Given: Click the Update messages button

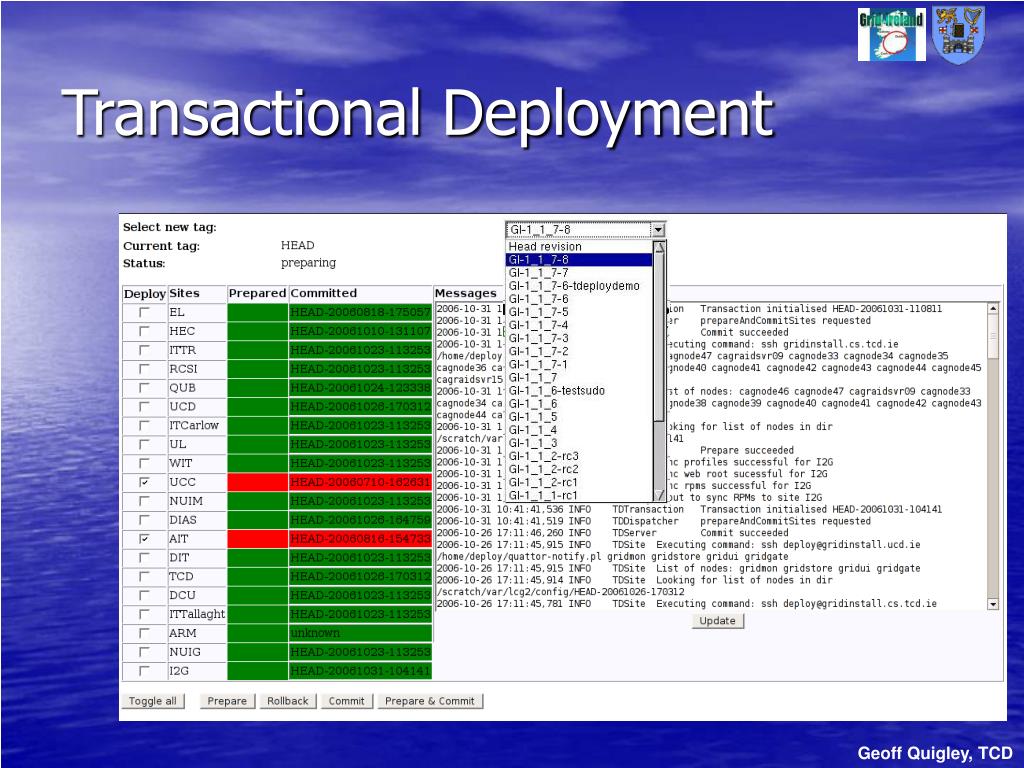Looking at the screenshot, I should 718,620.
